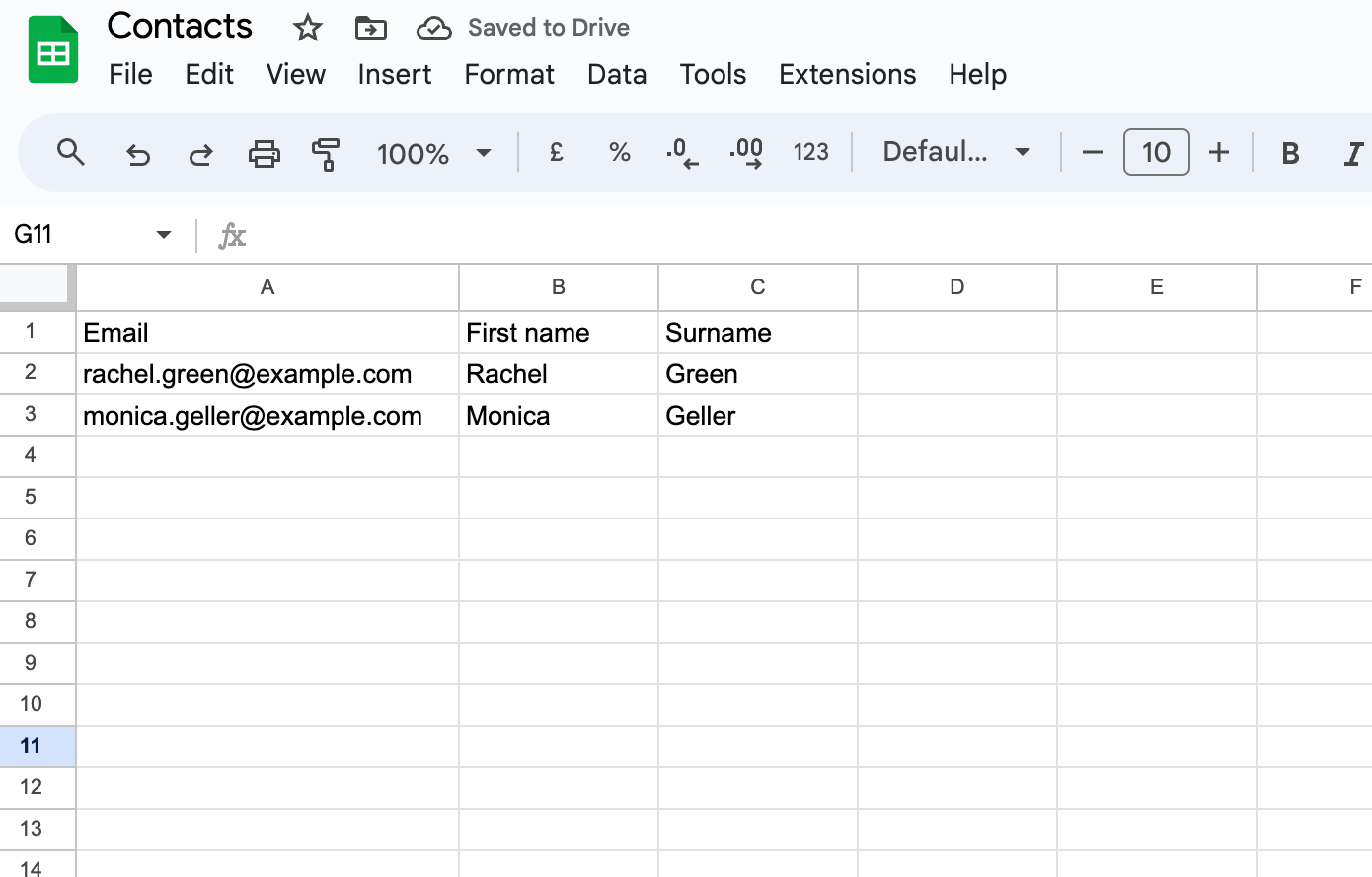Expand the Name box dropdown arrow
The height and width of the screenshot is (877, 1372).
pos(164,234)
